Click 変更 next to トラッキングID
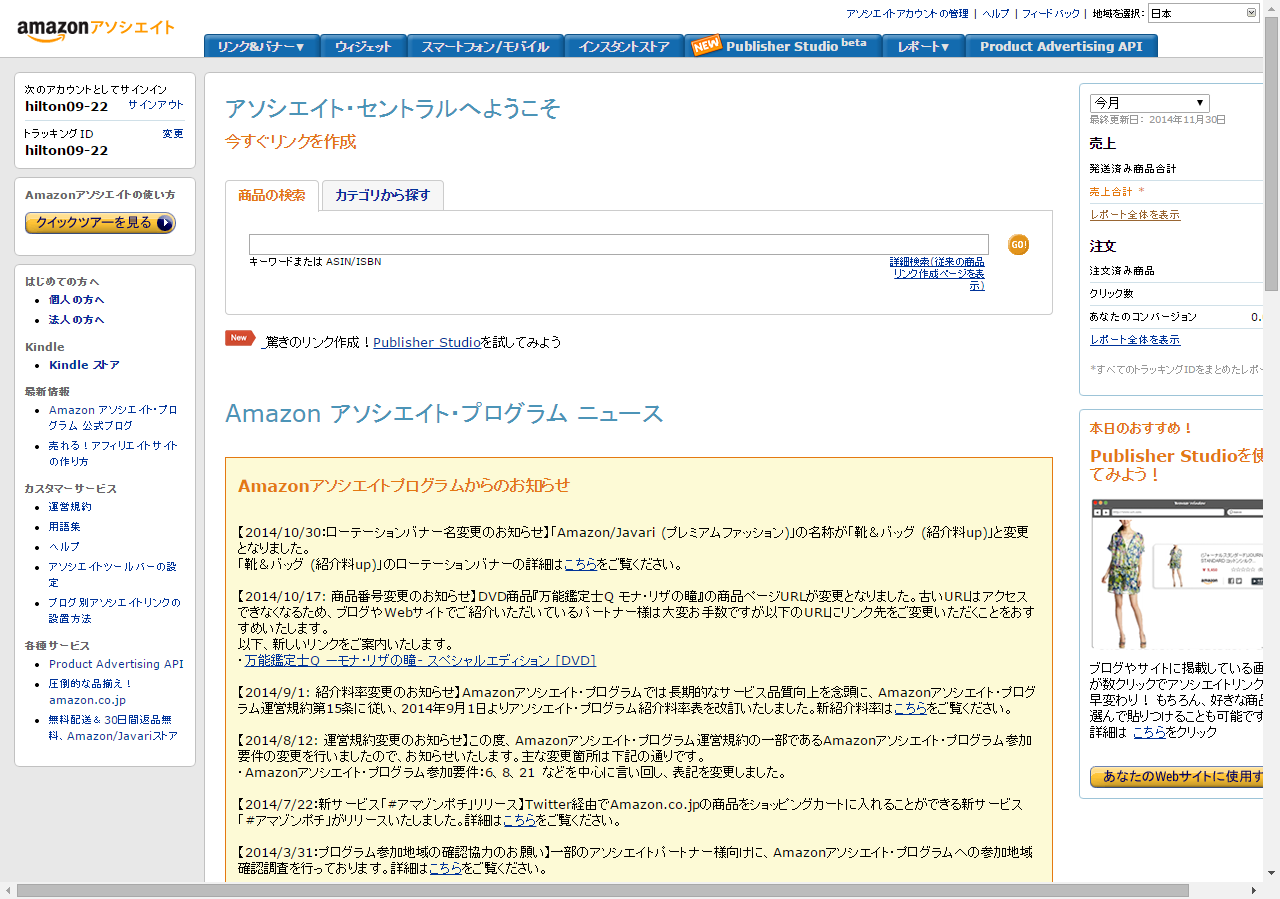 pos(173,134)
